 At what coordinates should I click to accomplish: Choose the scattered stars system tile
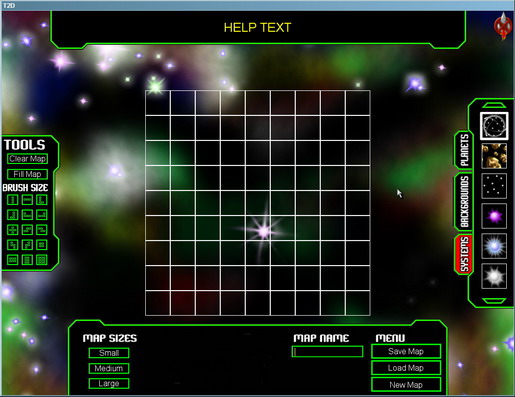point(494,186)
